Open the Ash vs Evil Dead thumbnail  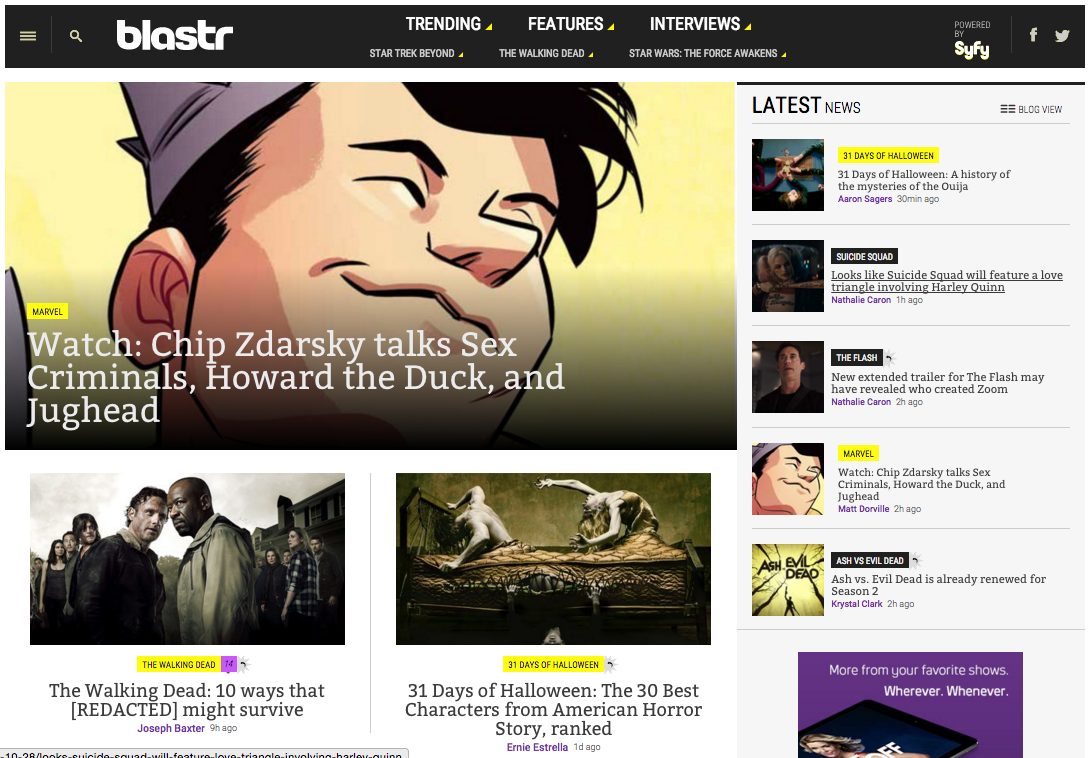pos(788,580)
